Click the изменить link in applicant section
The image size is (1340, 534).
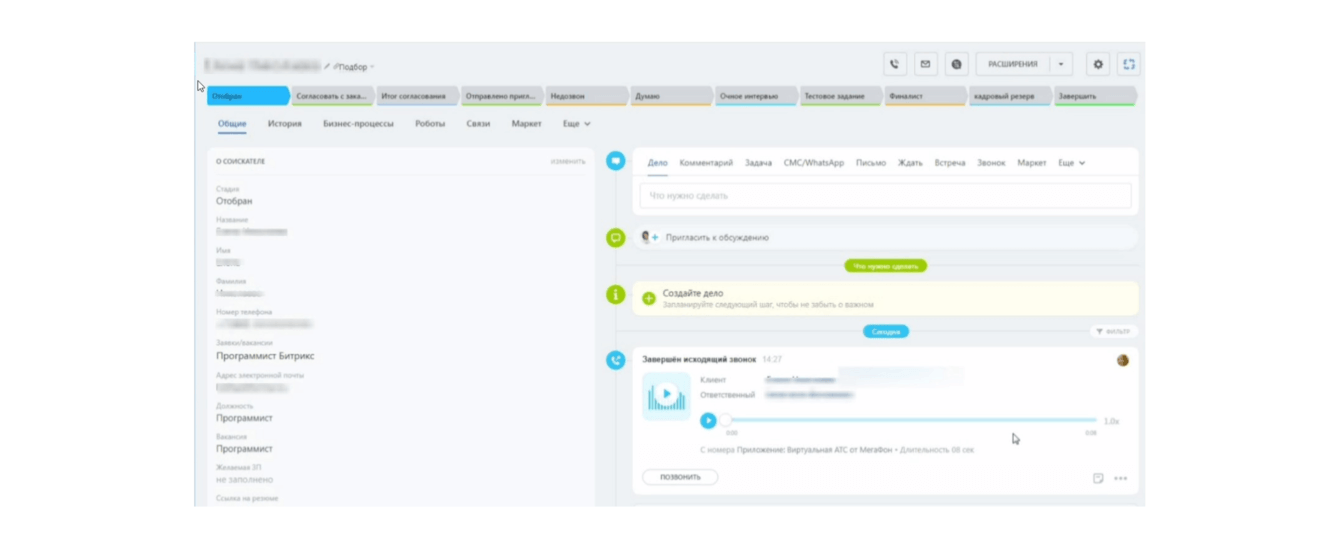tap(568, 161)
